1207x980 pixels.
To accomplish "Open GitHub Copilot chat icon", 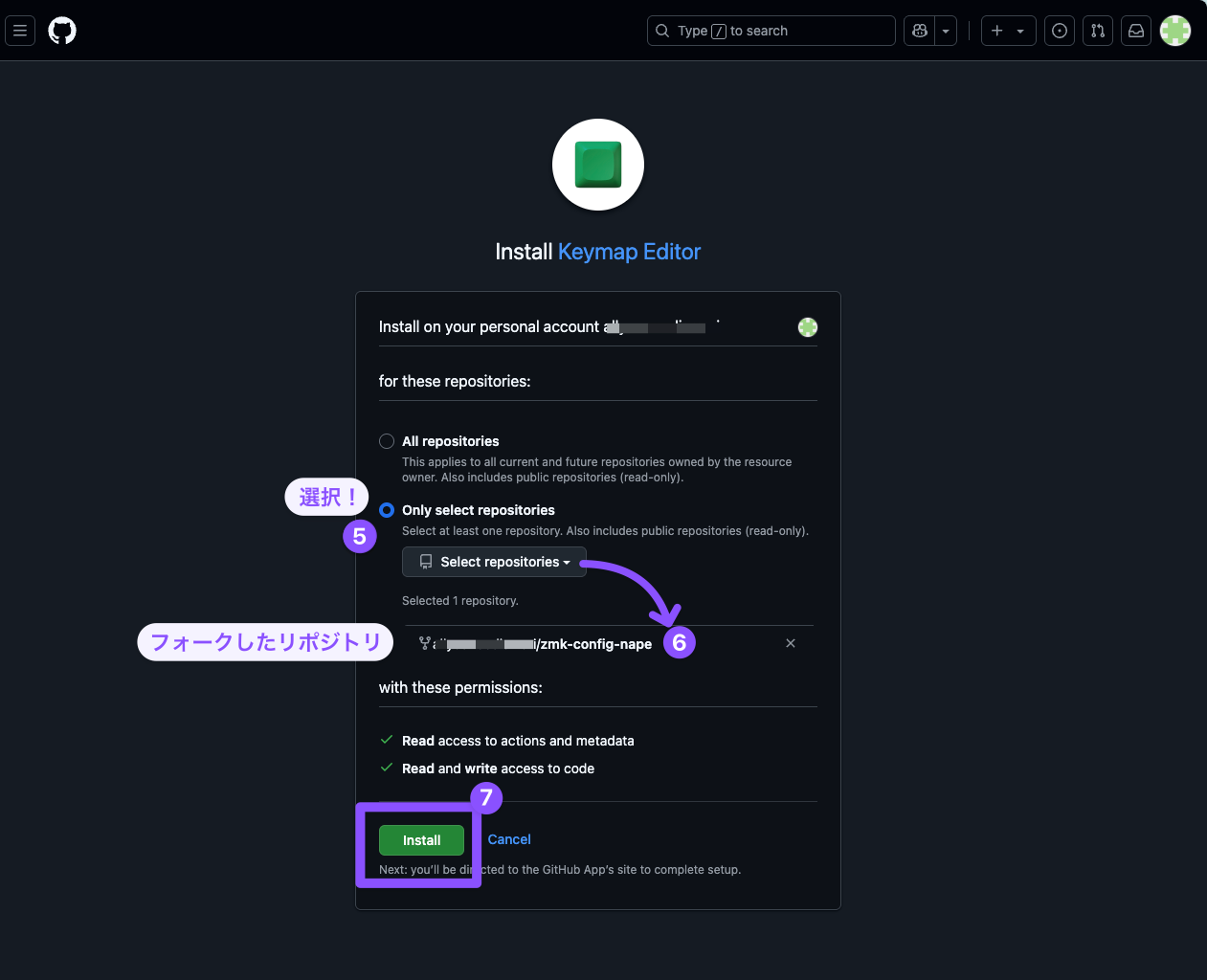I will [920, 31].
